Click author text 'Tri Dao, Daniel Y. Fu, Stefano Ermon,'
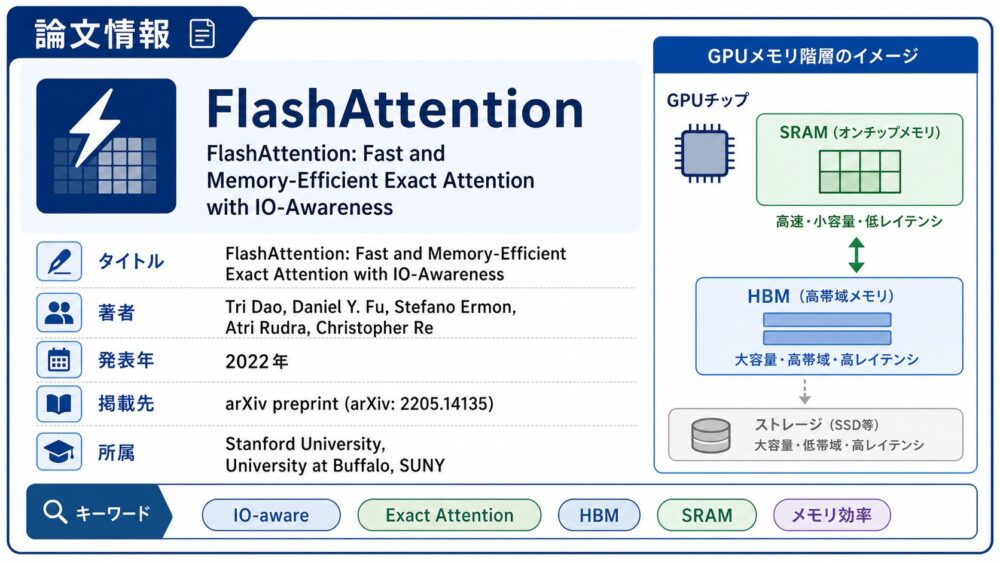This screenshot has height=563, width=1000. click(x=371, y=307)
